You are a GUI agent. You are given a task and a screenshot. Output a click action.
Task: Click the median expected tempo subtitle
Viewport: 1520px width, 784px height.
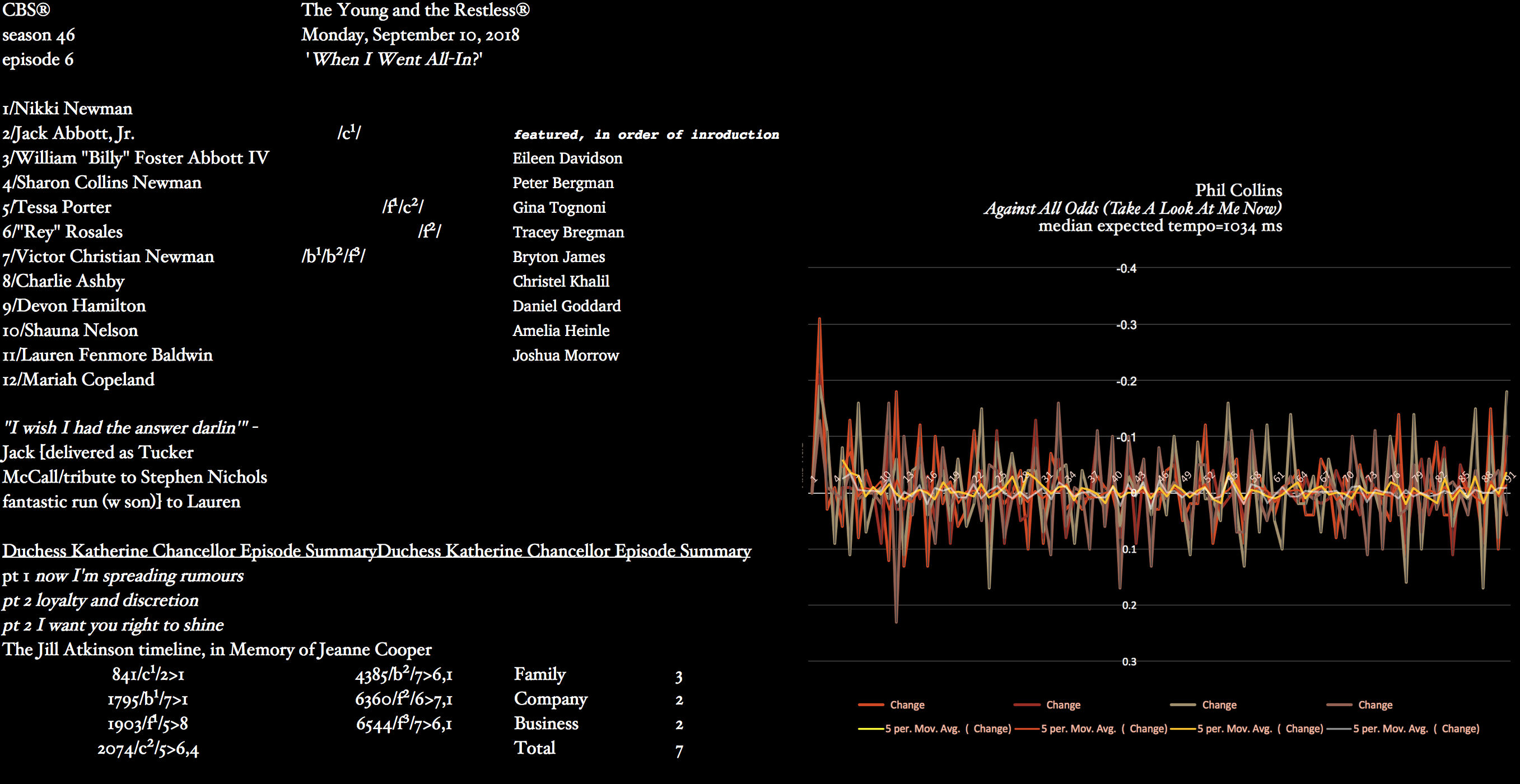[1159, 226]
